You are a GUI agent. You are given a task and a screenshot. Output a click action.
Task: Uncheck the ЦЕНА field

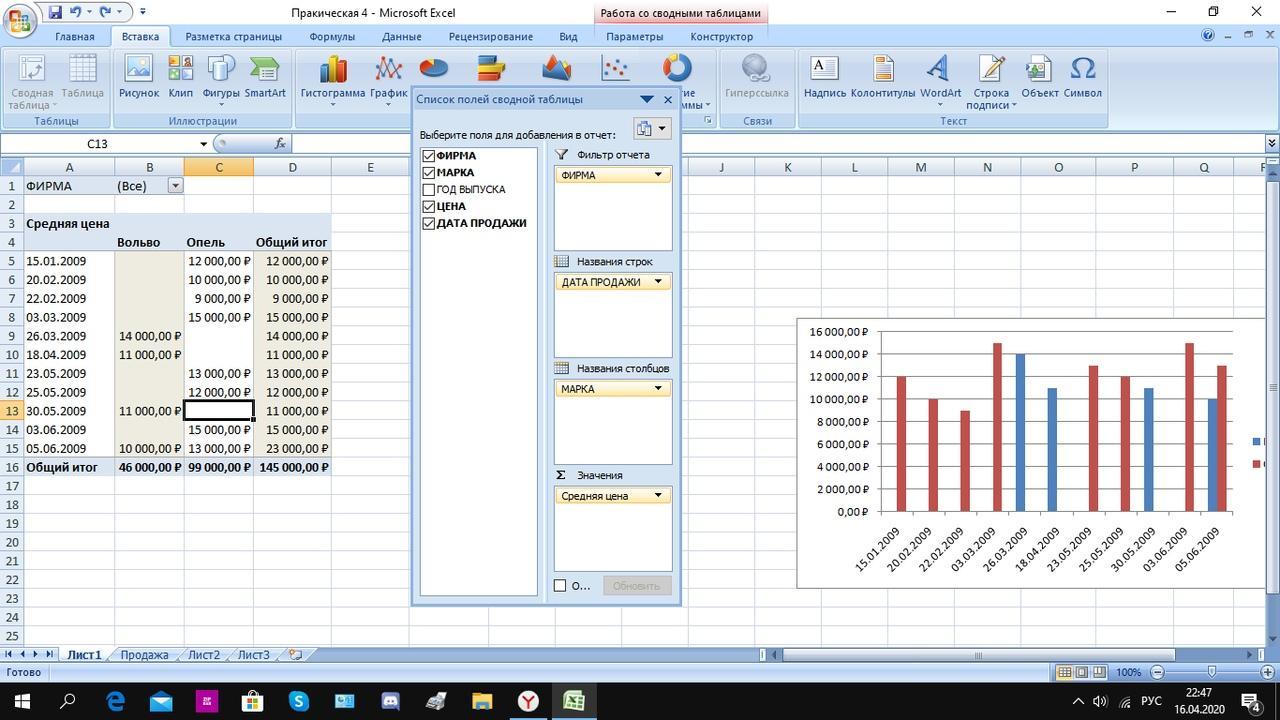point(429,207)
